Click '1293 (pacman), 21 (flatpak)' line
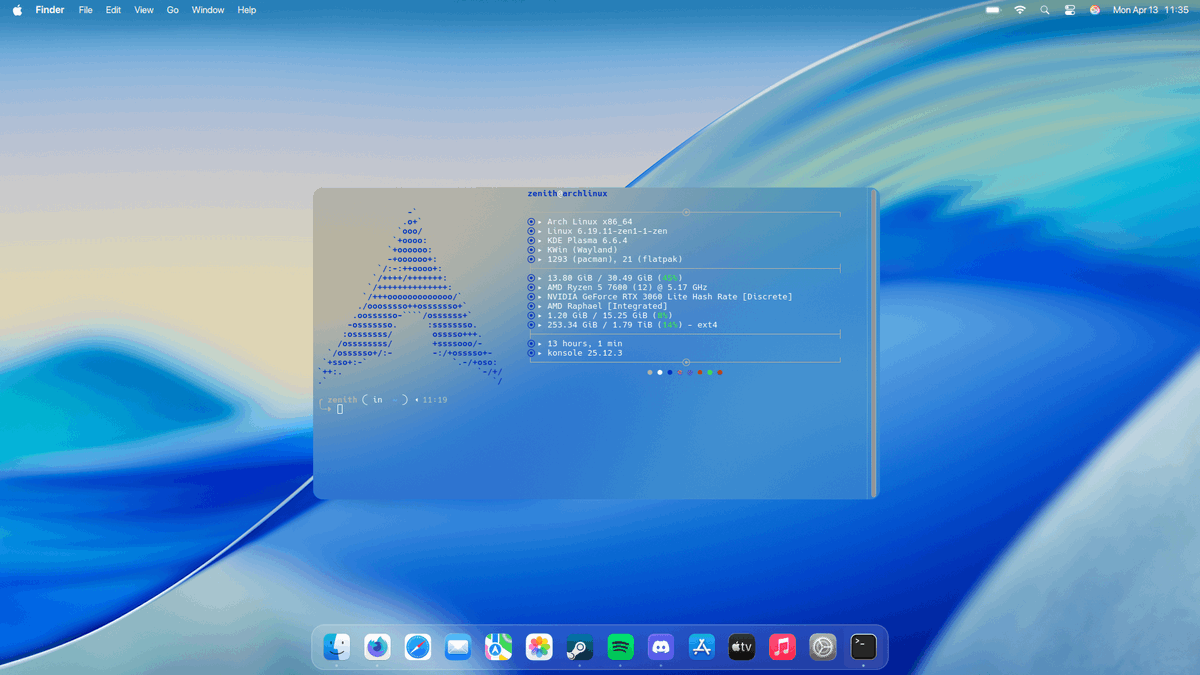The width and height of the screenshot is (1200, 675). coord(614,259)
